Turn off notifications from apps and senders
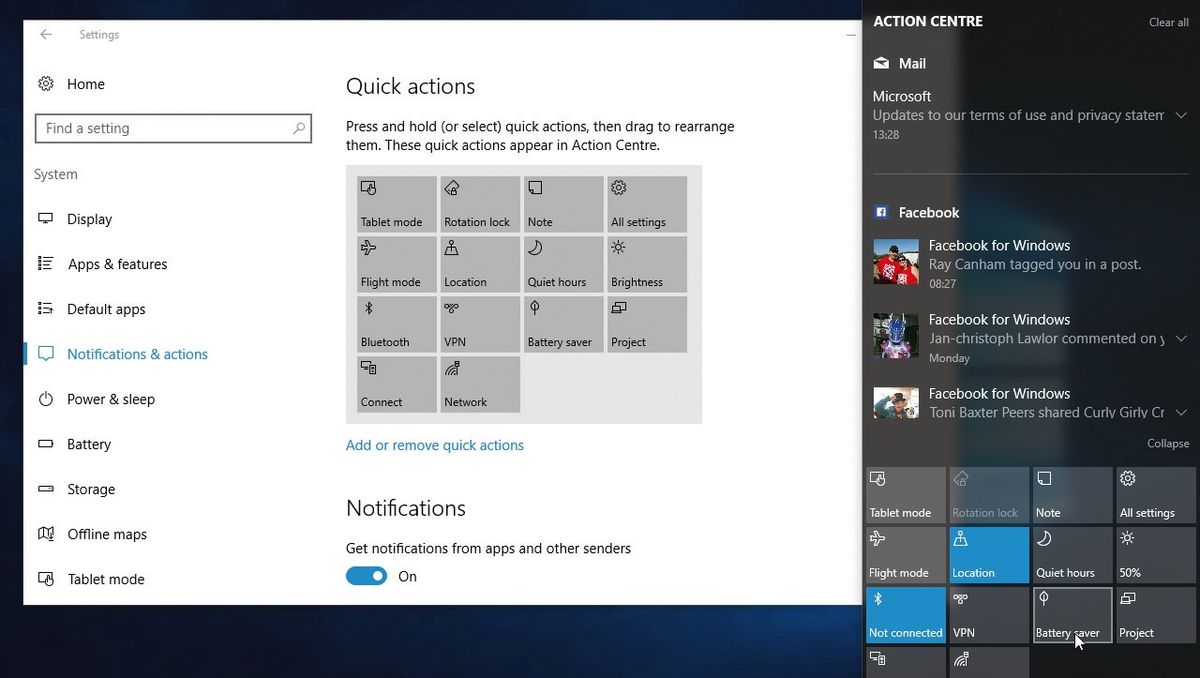Viewport: 1200px width, 678px height. click(x=366, y=576)
